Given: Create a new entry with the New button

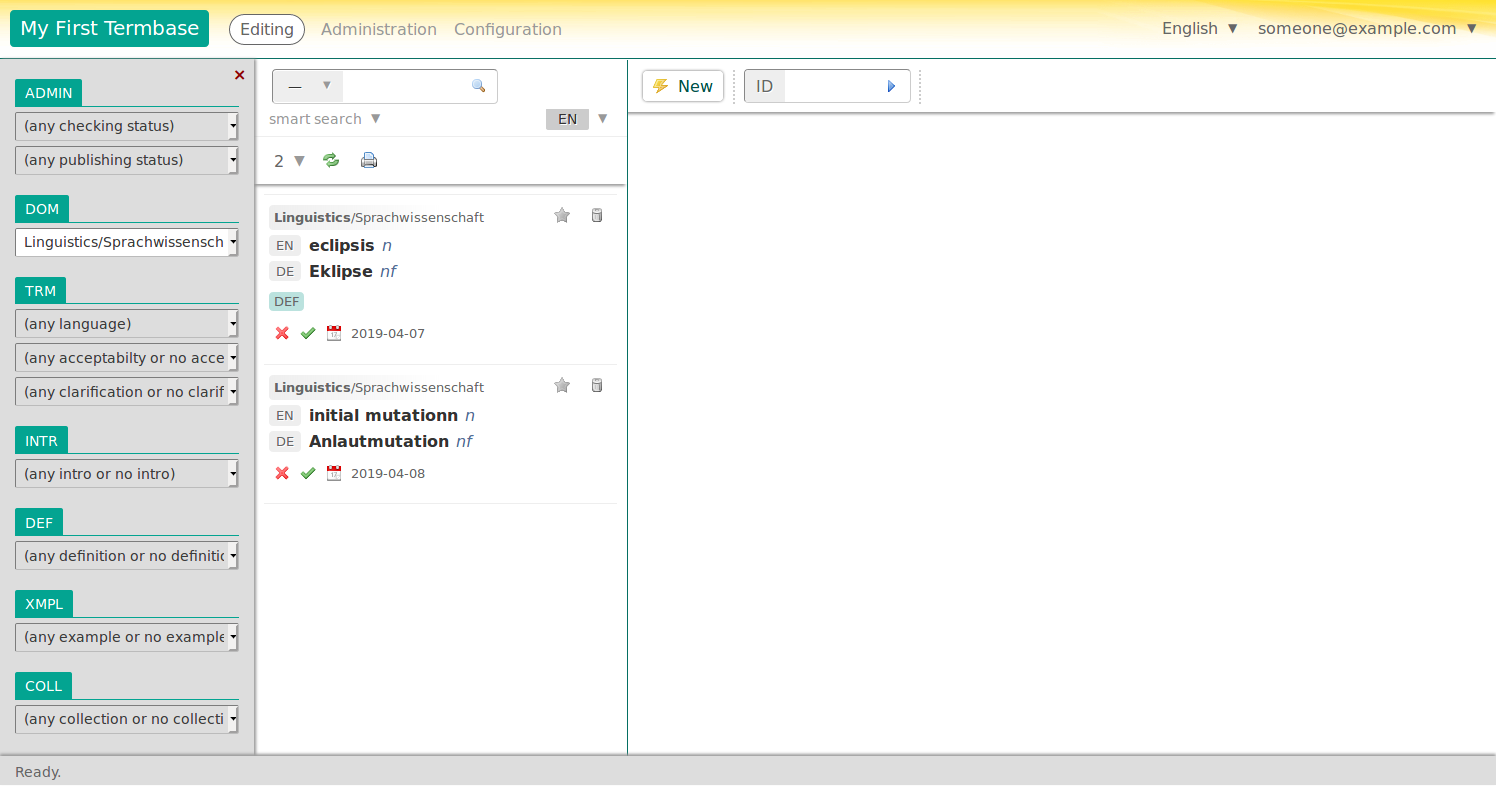Looking at the screenshot, I should click(x=683, y=86).
